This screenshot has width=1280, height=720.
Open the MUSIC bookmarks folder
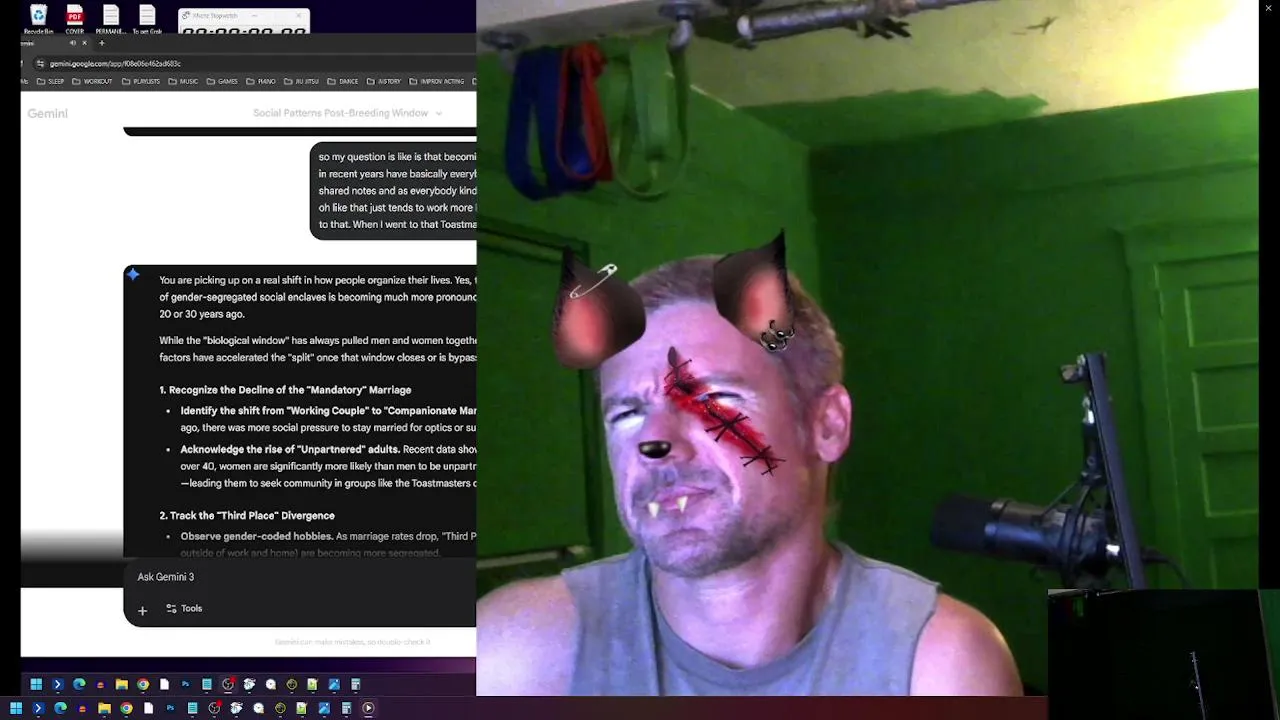(183, 81)
